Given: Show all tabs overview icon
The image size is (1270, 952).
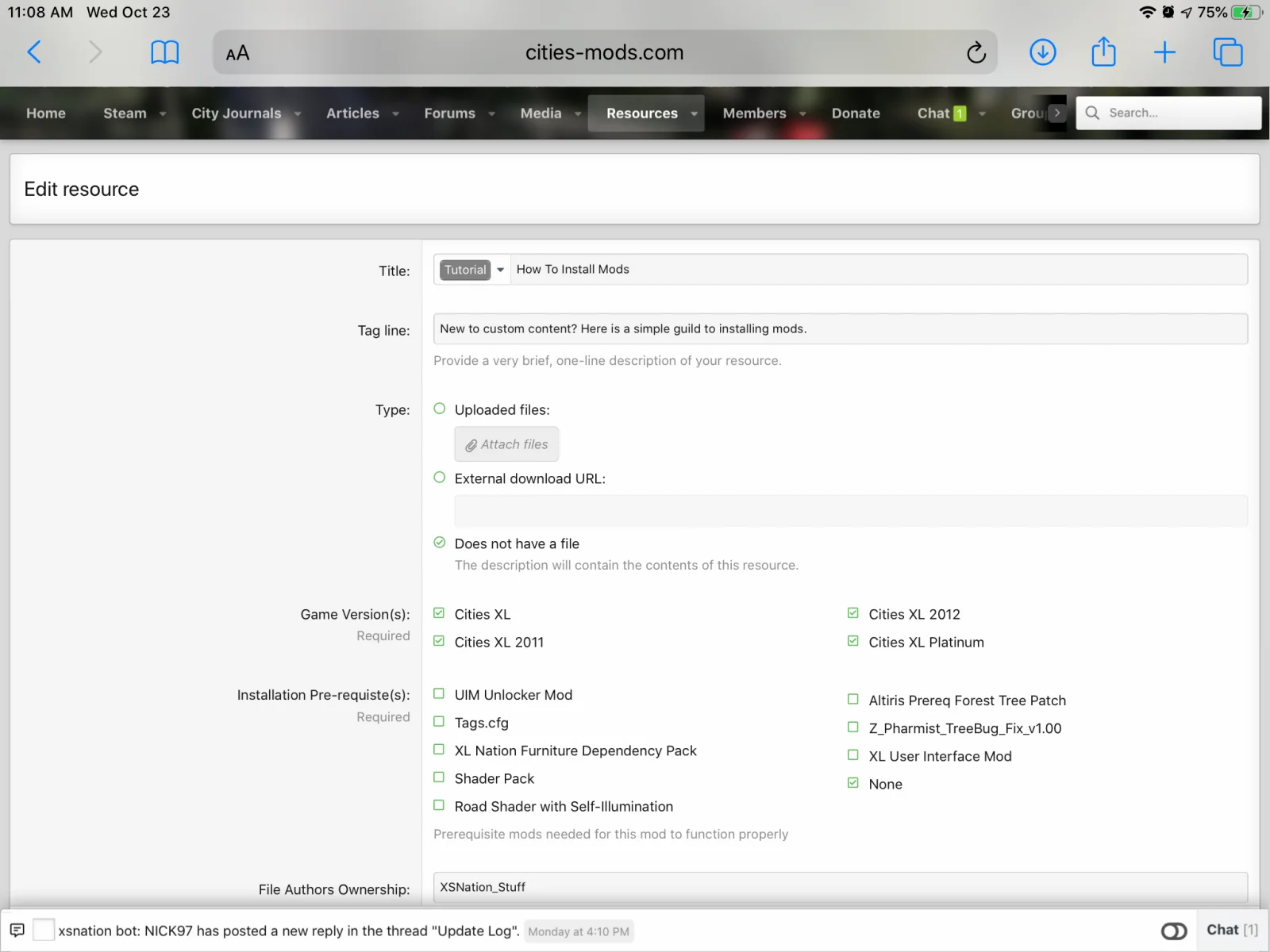Looking at the screenshot, I should 1228,52.
